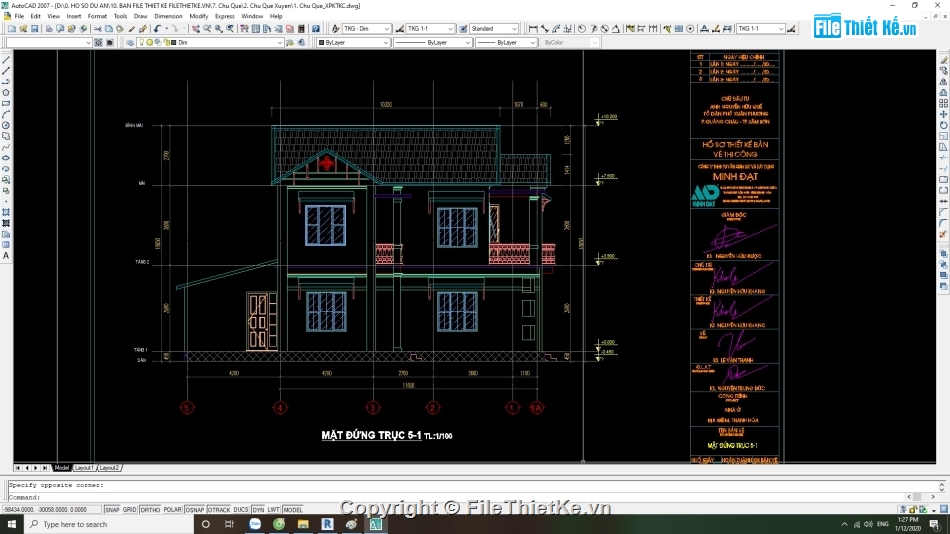Click the Undo arrow icon

click(158, 28)
